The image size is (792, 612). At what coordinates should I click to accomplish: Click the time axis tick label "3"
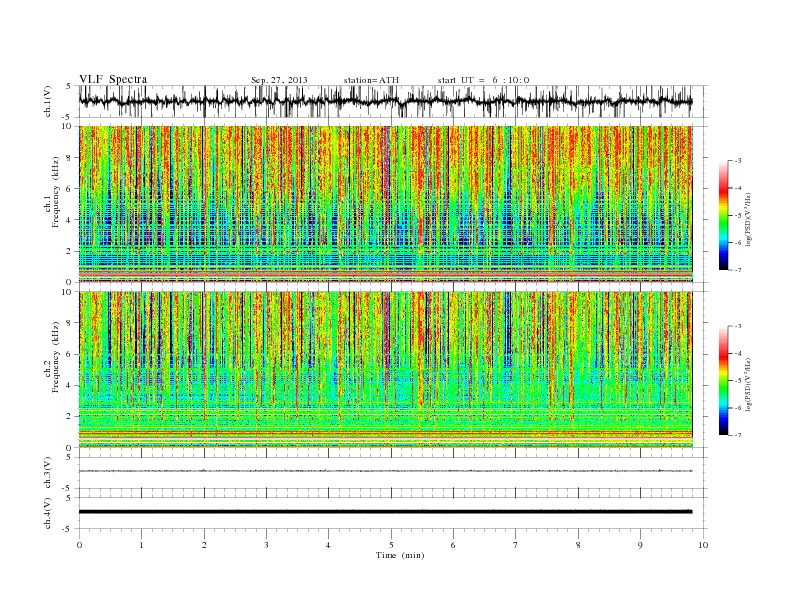[266, 545]
